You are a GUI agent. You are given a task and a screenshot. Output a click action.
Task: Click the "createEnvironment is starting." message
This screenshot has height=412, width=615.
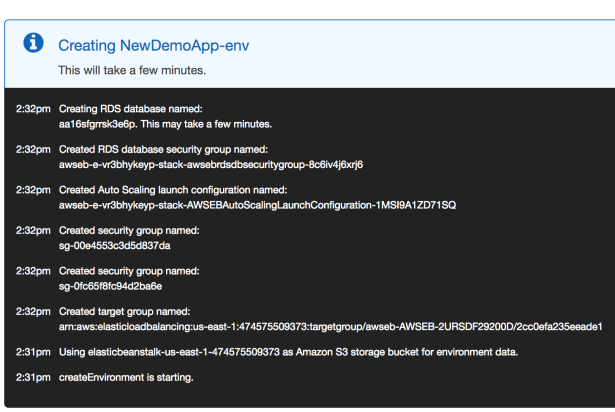pos(125,376)
